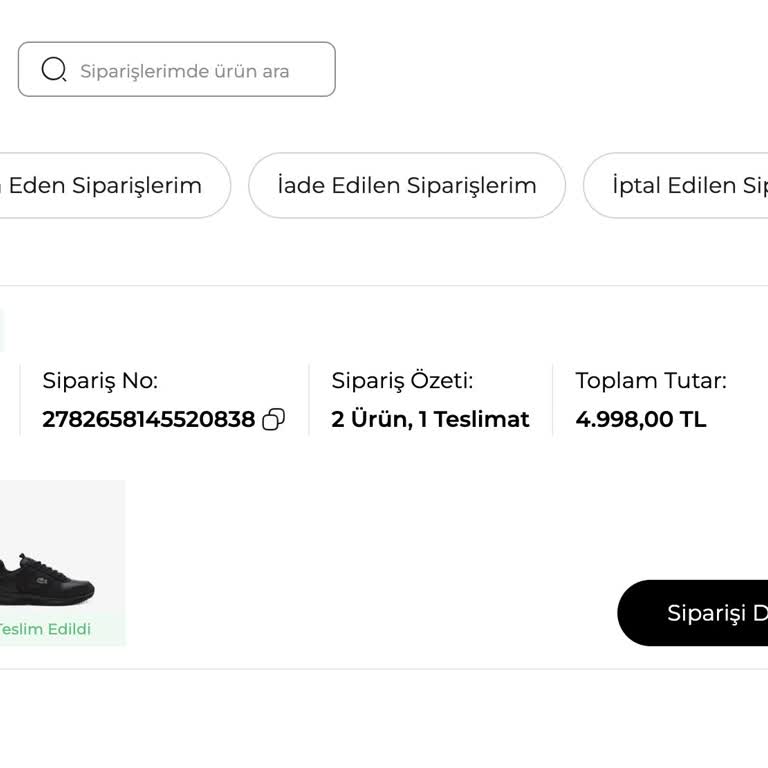Copy the order number with copy icon
768x768 pixels.
coord(273,420)
